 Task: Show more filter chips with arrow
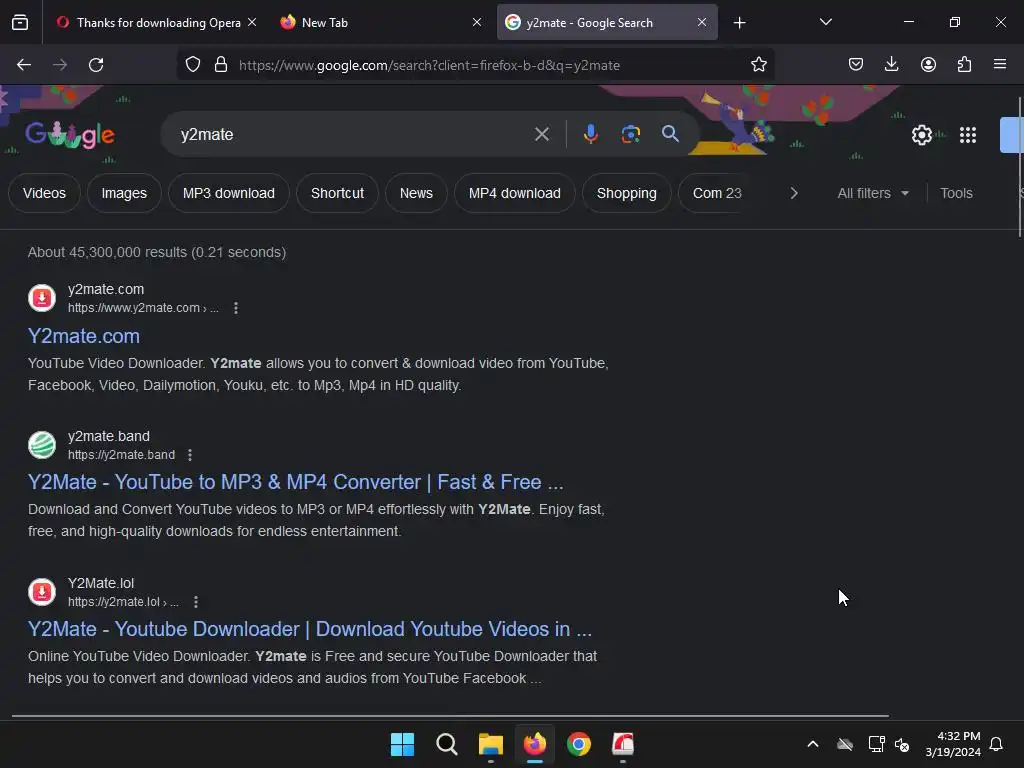[x=793, y=193]
